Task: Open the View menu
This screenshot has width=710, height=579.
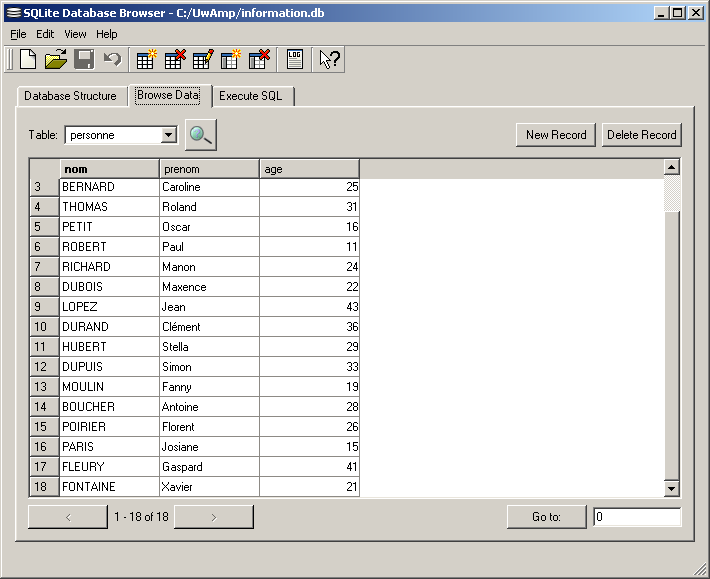Action: coord(75,34)
